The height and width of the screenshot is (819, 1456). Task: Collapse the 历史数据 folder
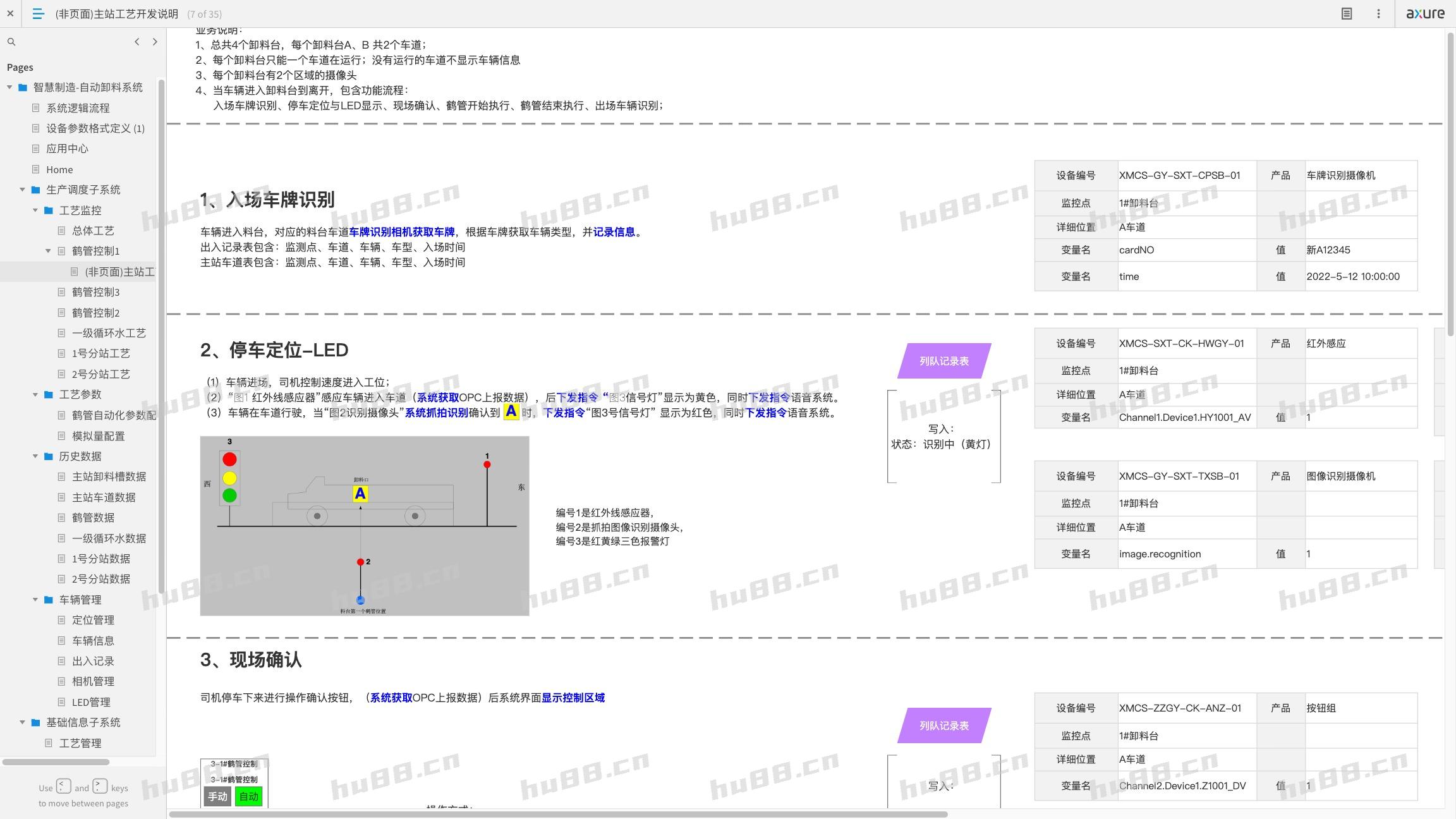35,456
